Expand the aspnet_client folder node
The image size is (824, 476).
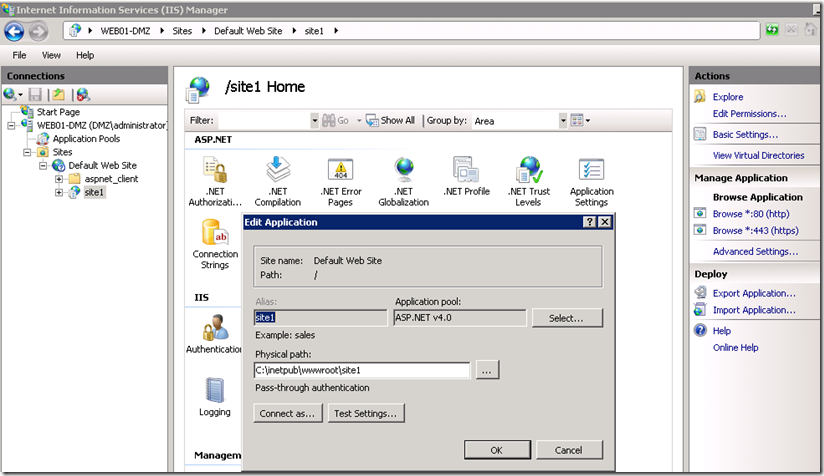59,179
